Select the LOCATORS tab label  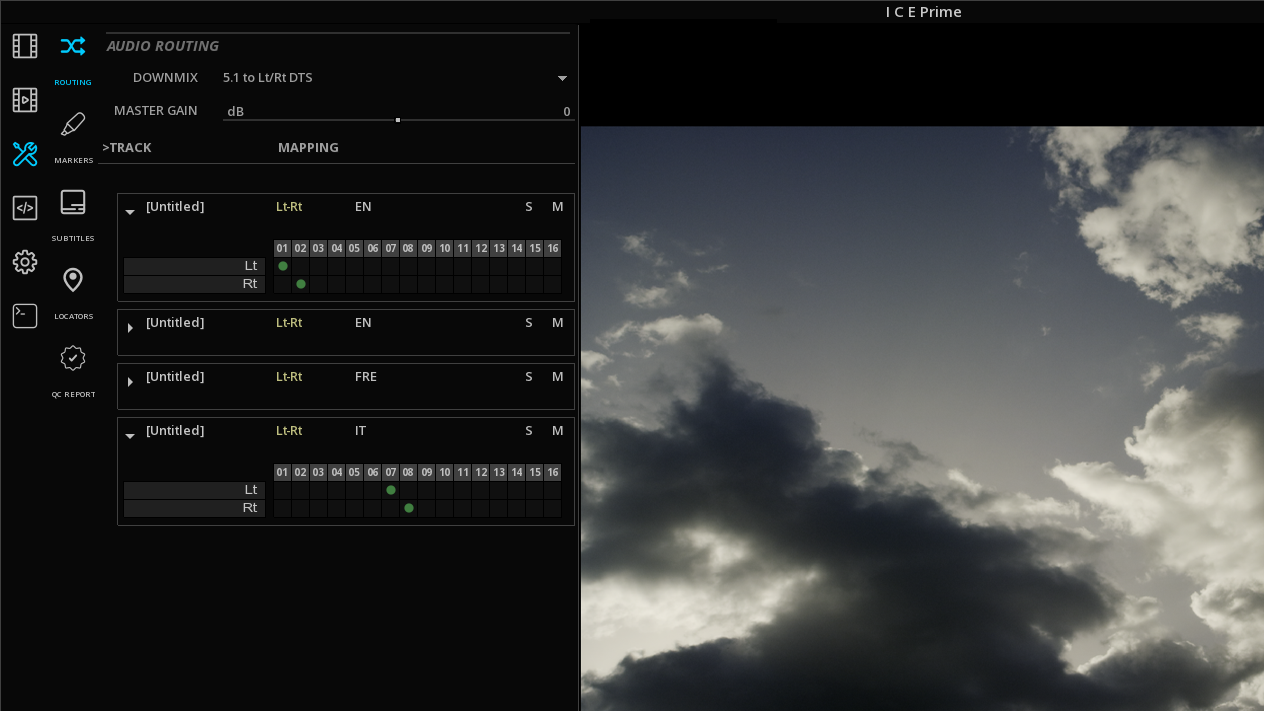pos(74,317)
